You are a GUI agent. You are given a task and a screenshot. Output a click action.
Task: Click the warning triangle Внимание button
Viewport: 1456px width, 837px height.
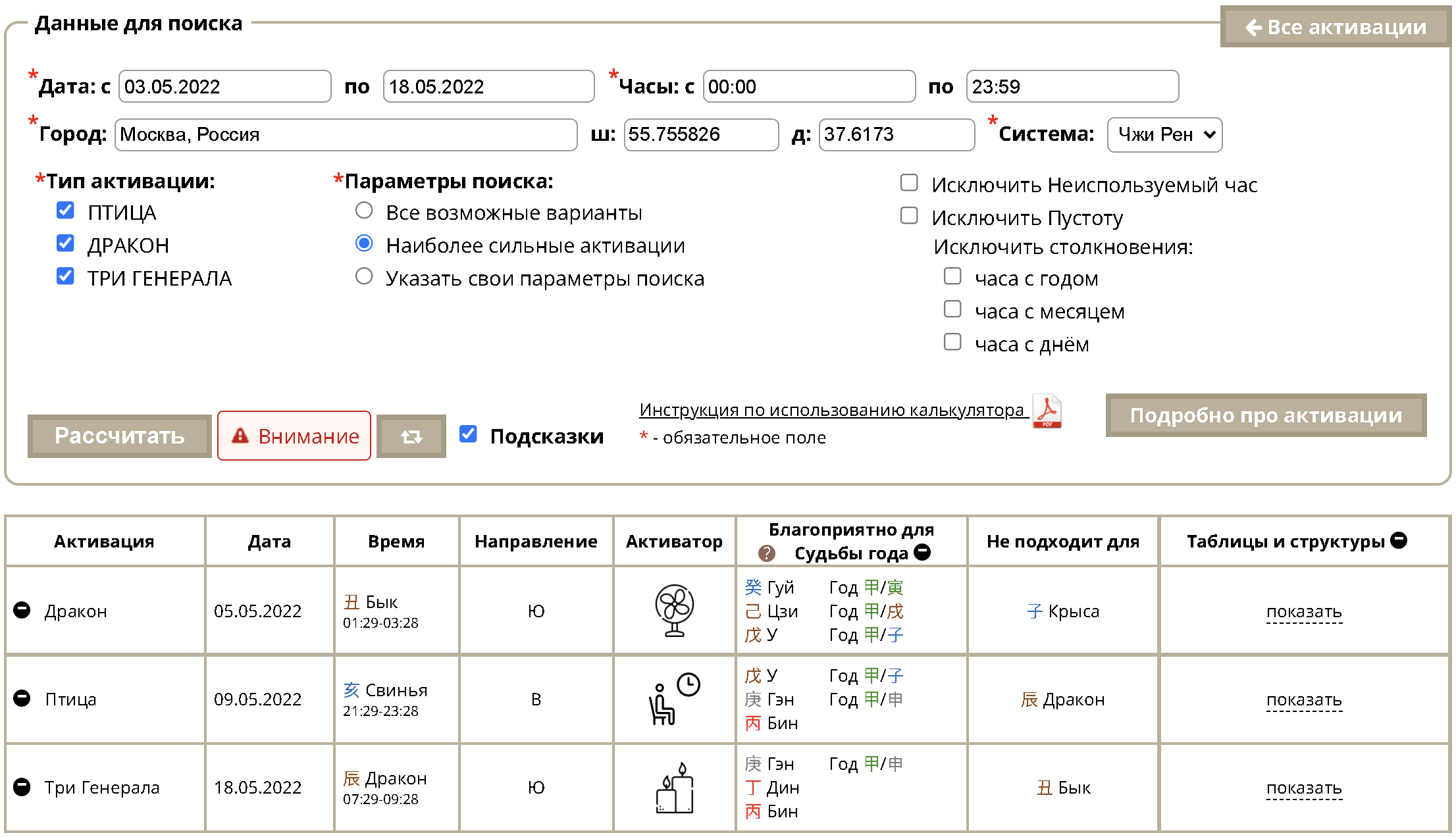pos(294,436)
